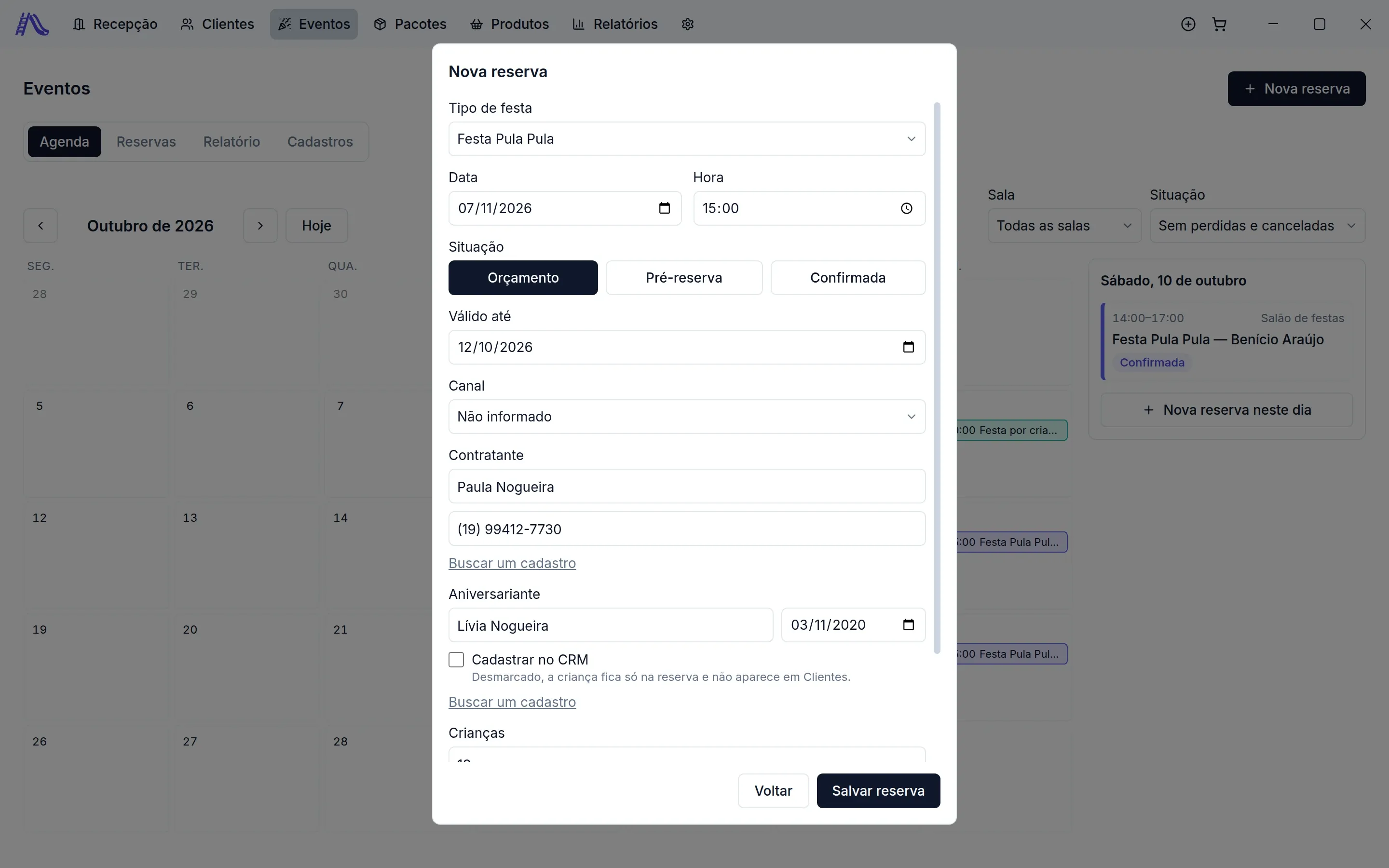The width and height of the screenshot is (1389, 868).
Task: Go to next month arrow
Action: point(260,226)
